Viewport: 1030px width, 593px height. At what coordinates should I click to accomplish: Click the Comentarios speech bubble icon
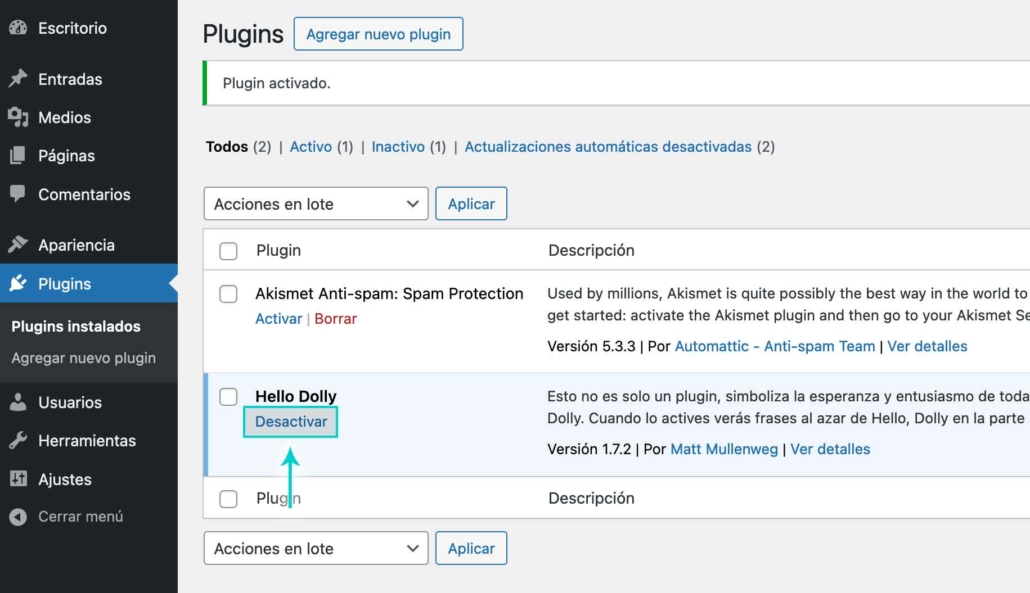17,194
